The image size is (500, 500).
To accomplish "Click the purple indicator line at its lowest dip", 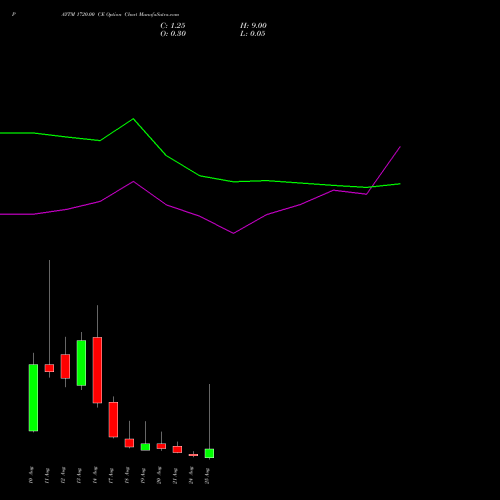I will click(x=233, y=233).
